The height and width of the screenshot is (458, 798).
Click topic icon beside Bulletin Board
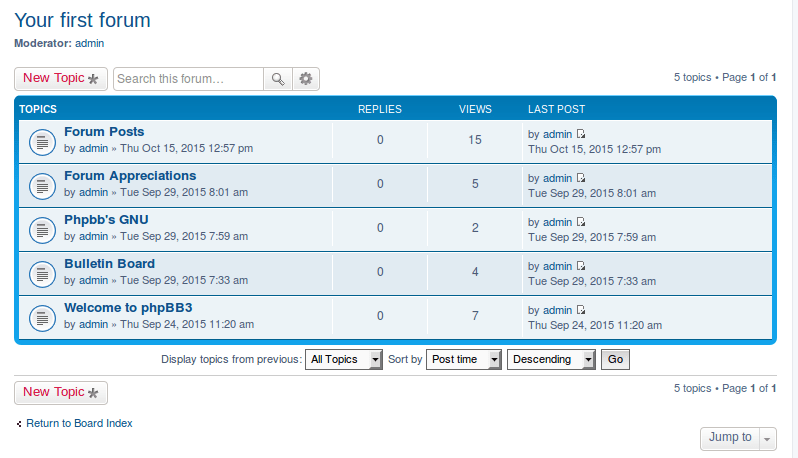pyautogui.click(x=41, y=273)
